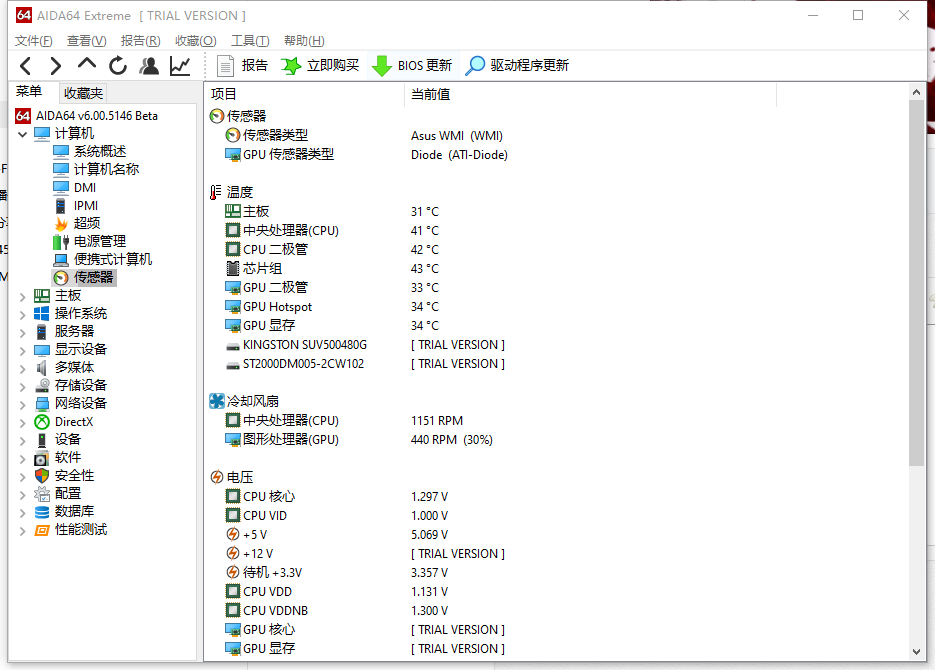This screenshot has height=670, width=935.
Task: Expand the 存储设备 tree node
Action: click(23, 386)
